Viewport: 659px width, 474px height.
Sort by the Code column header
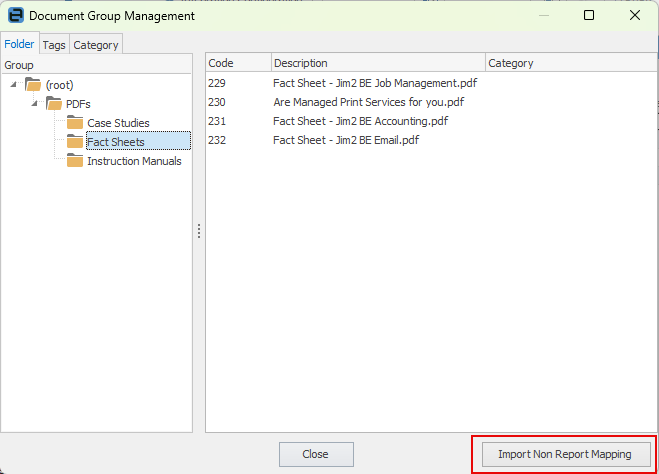[239, 63]
